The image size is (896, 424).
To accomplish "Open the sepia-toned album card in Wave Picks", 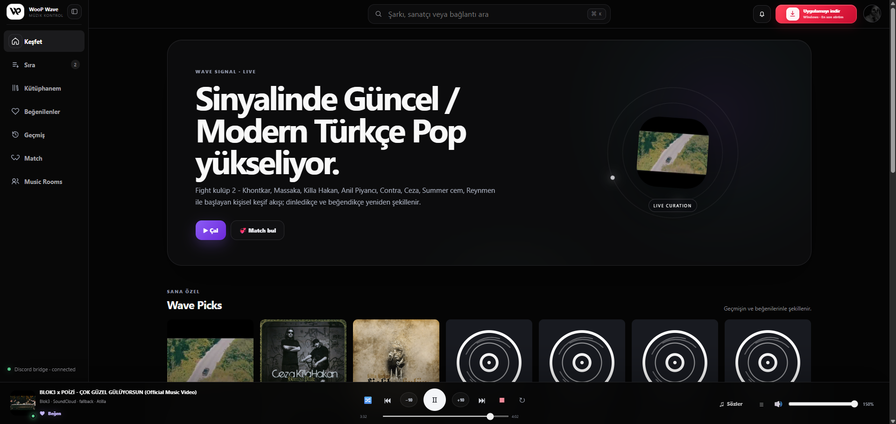I will tap(396, 351).
